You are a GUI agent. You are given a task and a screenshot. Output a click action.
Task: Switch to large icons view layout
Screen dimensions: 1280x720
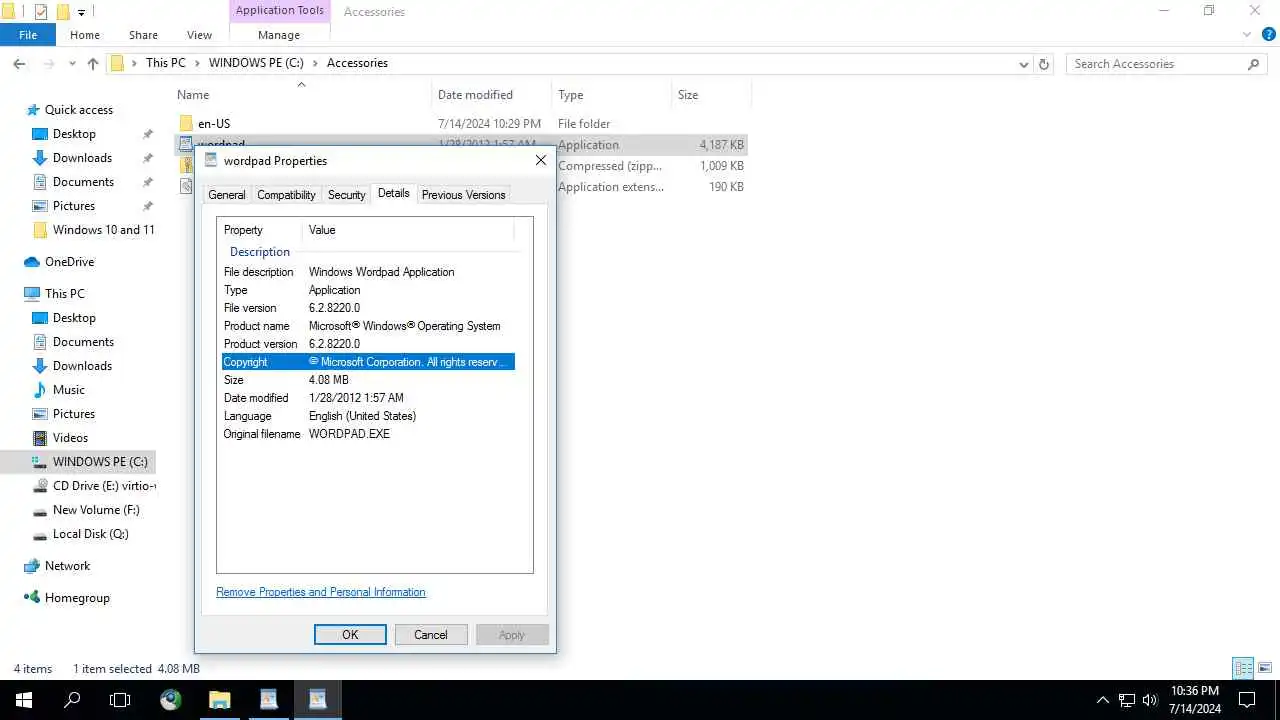coord(1265,668)
